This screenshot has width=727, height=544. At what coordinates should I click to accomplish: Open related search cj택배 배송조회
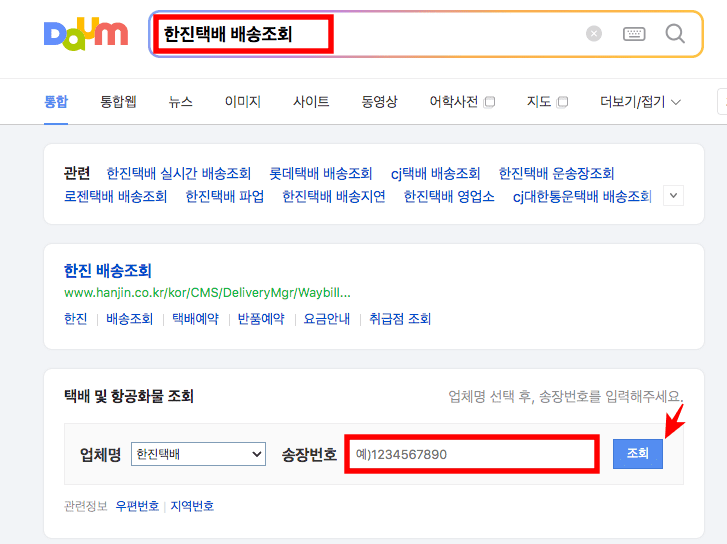tap(435, 173)
